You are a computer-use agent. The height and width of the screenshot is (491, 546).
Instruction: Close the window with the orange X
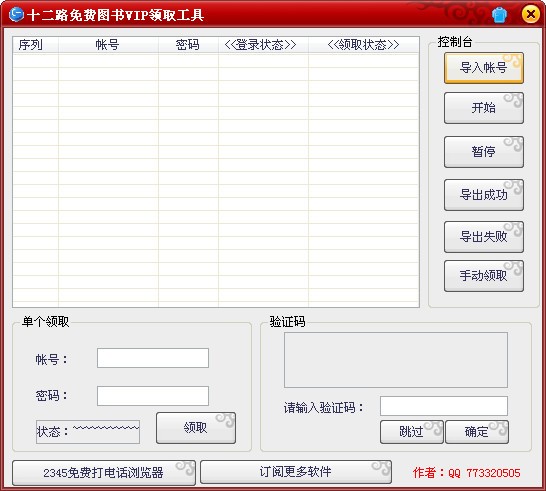(531, 15)
